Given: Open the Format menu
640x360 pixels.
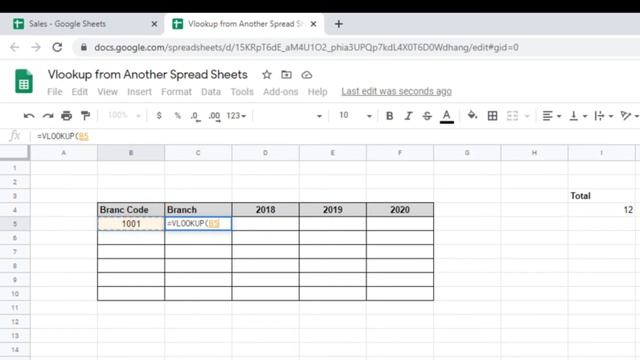Looking at the screenshot, I should point(176,92).
